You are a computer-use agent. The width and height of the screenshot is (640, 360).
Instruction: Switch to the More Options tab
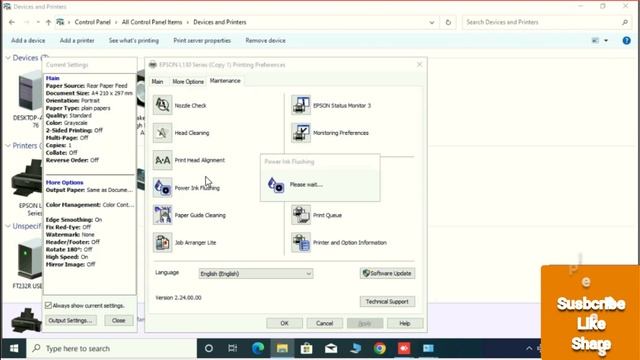click(188, 82)
